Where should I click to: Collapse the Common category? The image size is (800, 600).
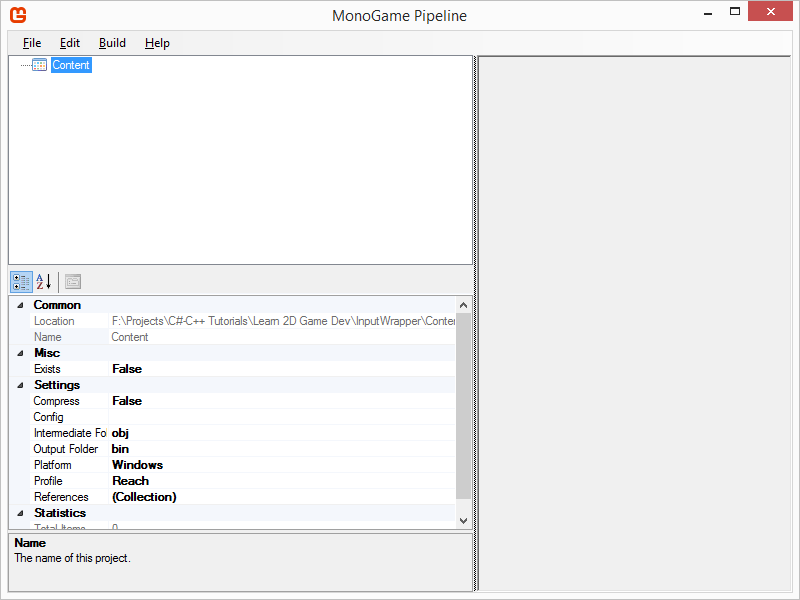pyautogui.click(x=20, y=305)
